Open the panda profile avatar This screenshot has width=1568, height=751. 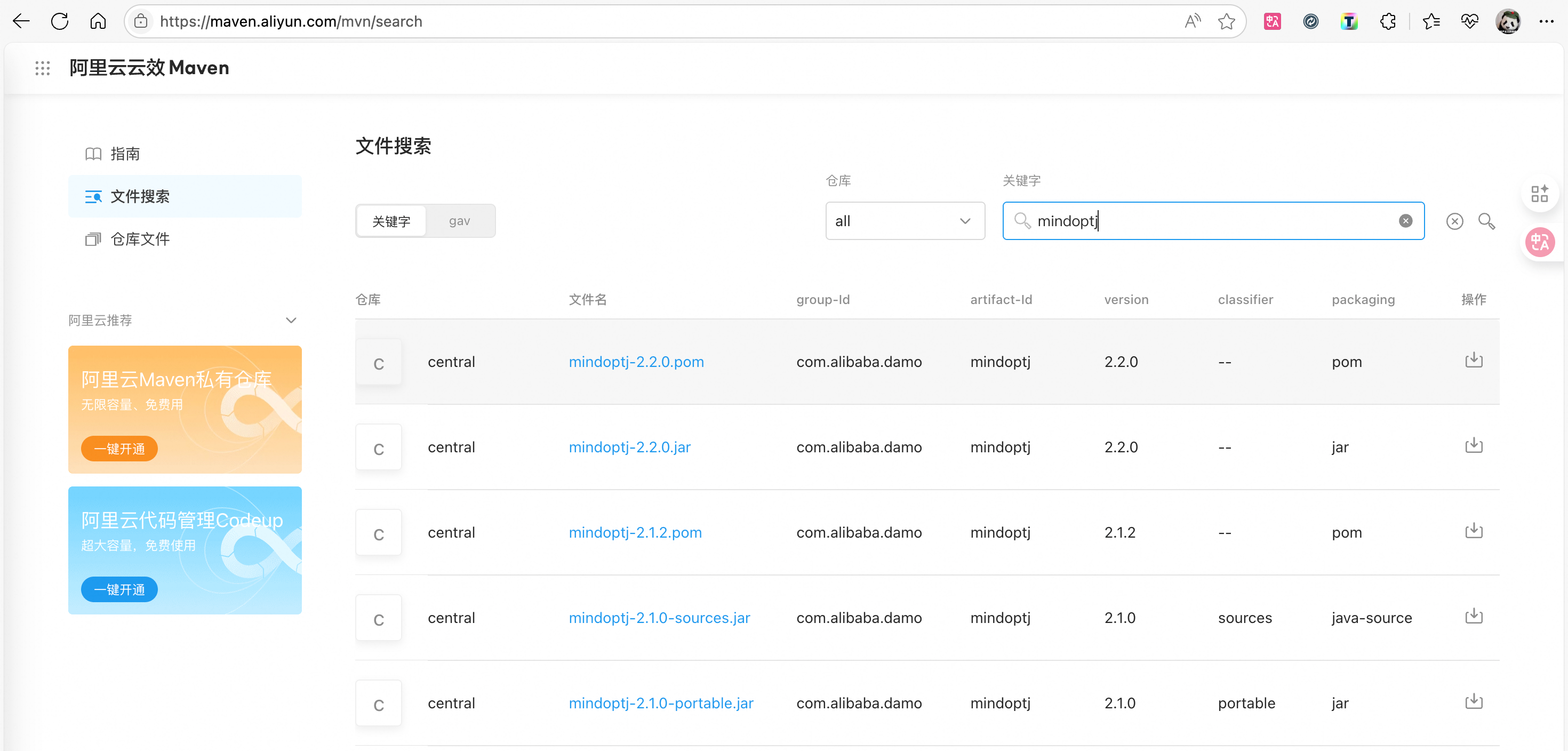point(1508,21)
